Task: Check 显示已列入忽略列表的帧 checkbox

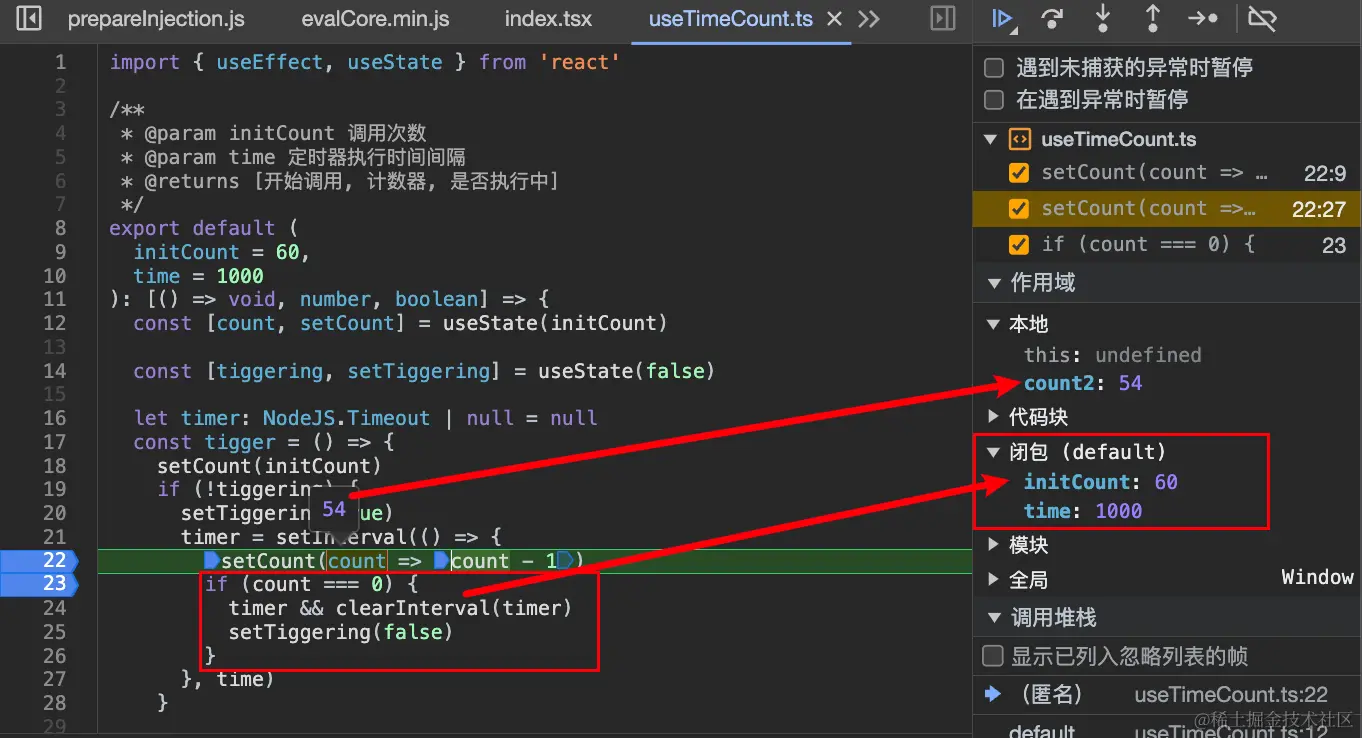Action: coord(993,657)
